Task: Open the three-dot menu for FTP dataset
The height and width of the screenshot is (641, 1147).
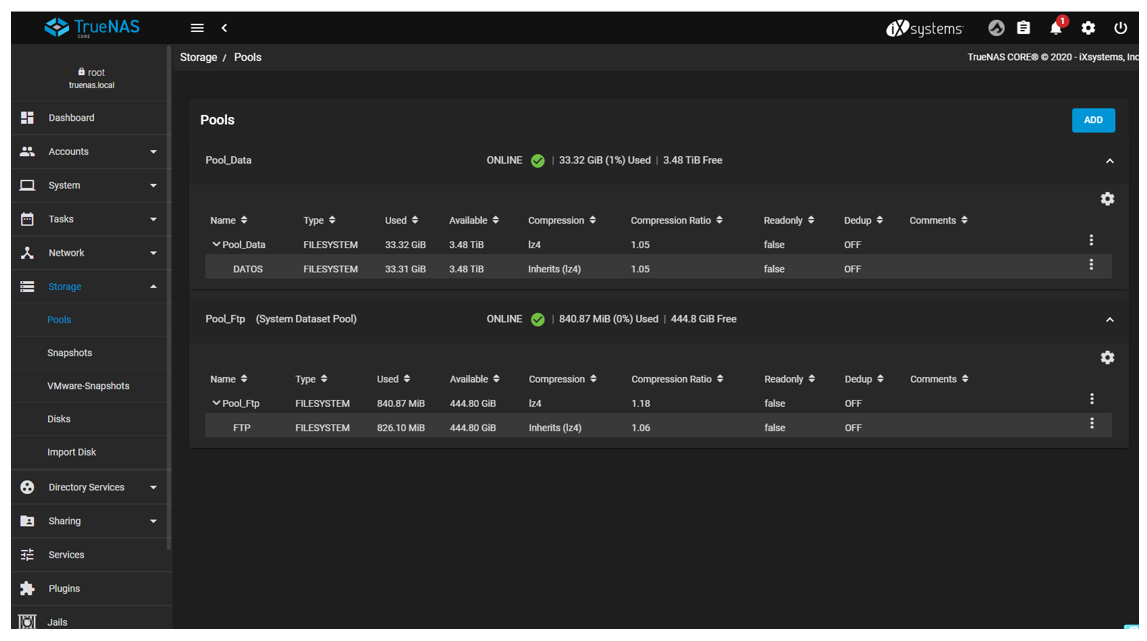Action: [x=1091, y=423]
